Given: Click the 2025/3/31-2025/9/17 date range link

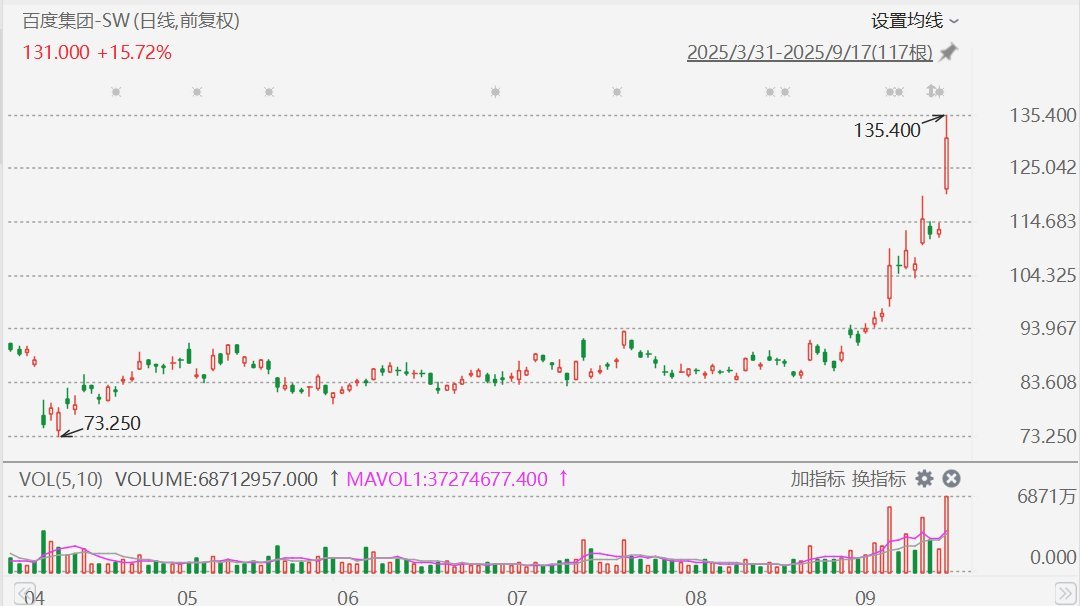Looking at the screenshot, I should pos(809,53).
